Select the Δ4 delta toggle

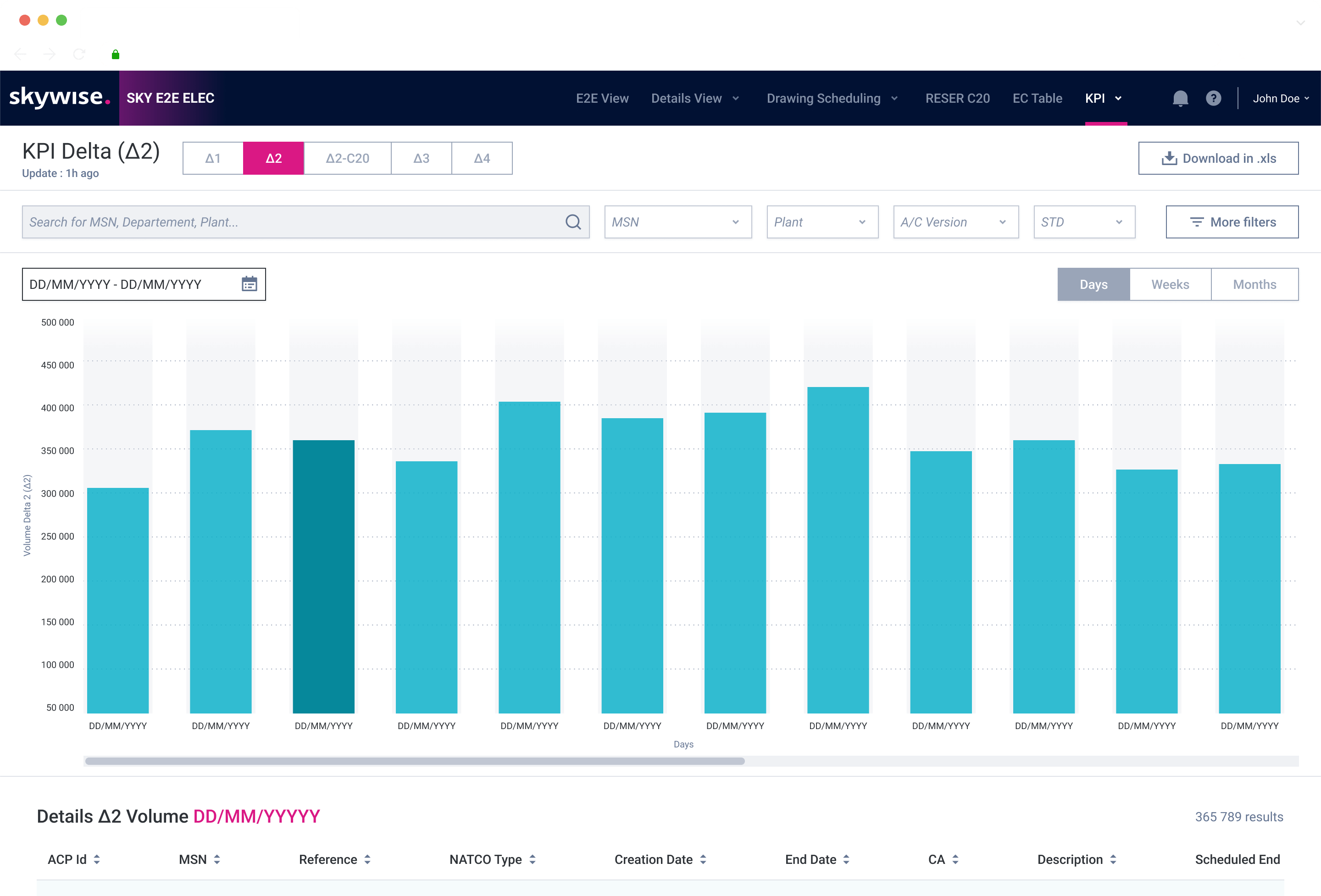(x=482, y=158)
